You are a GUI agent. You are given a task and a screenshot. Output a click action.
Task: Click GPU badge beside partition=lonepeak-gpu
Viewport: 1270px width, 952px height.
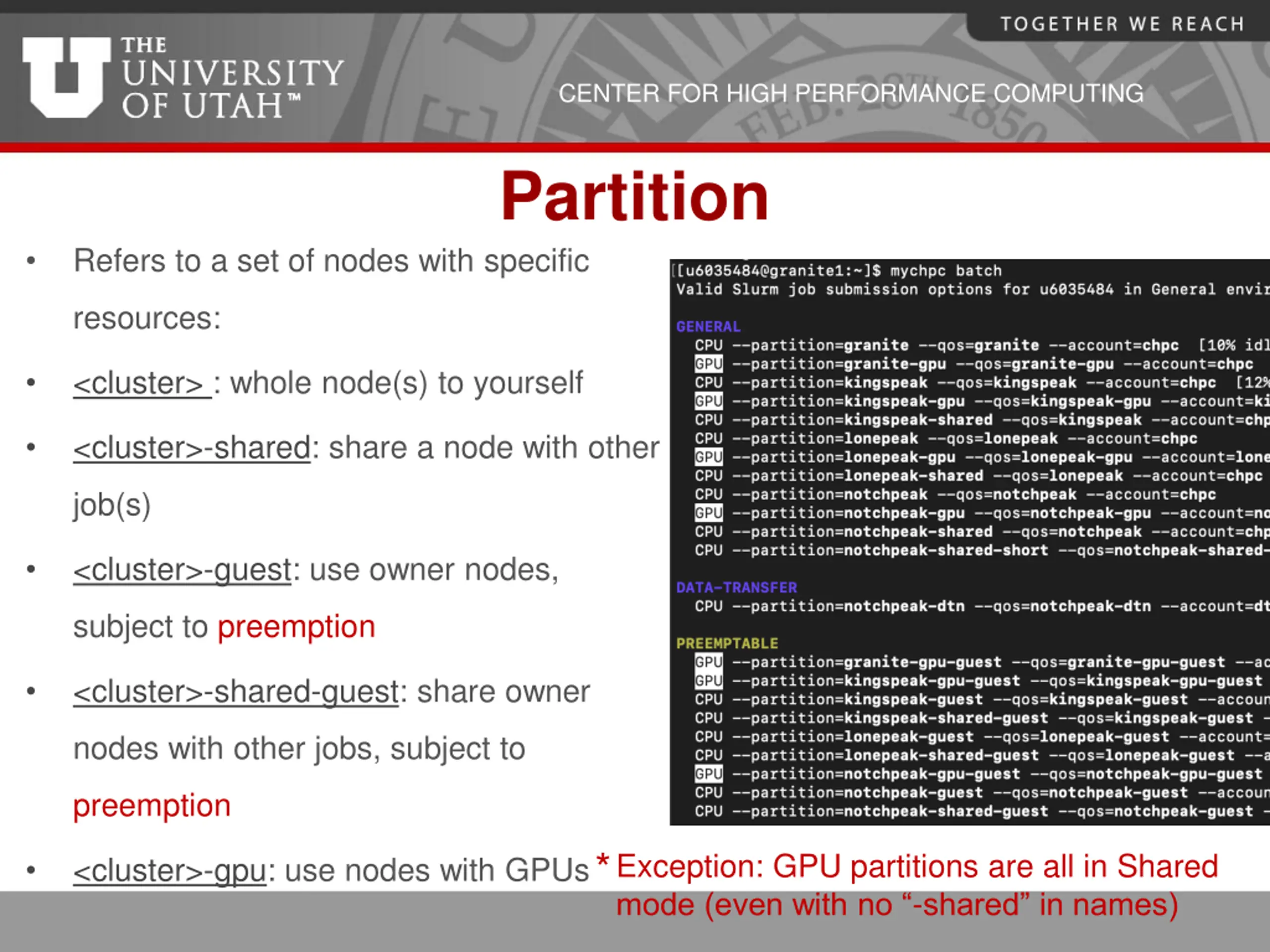(708, 457)
